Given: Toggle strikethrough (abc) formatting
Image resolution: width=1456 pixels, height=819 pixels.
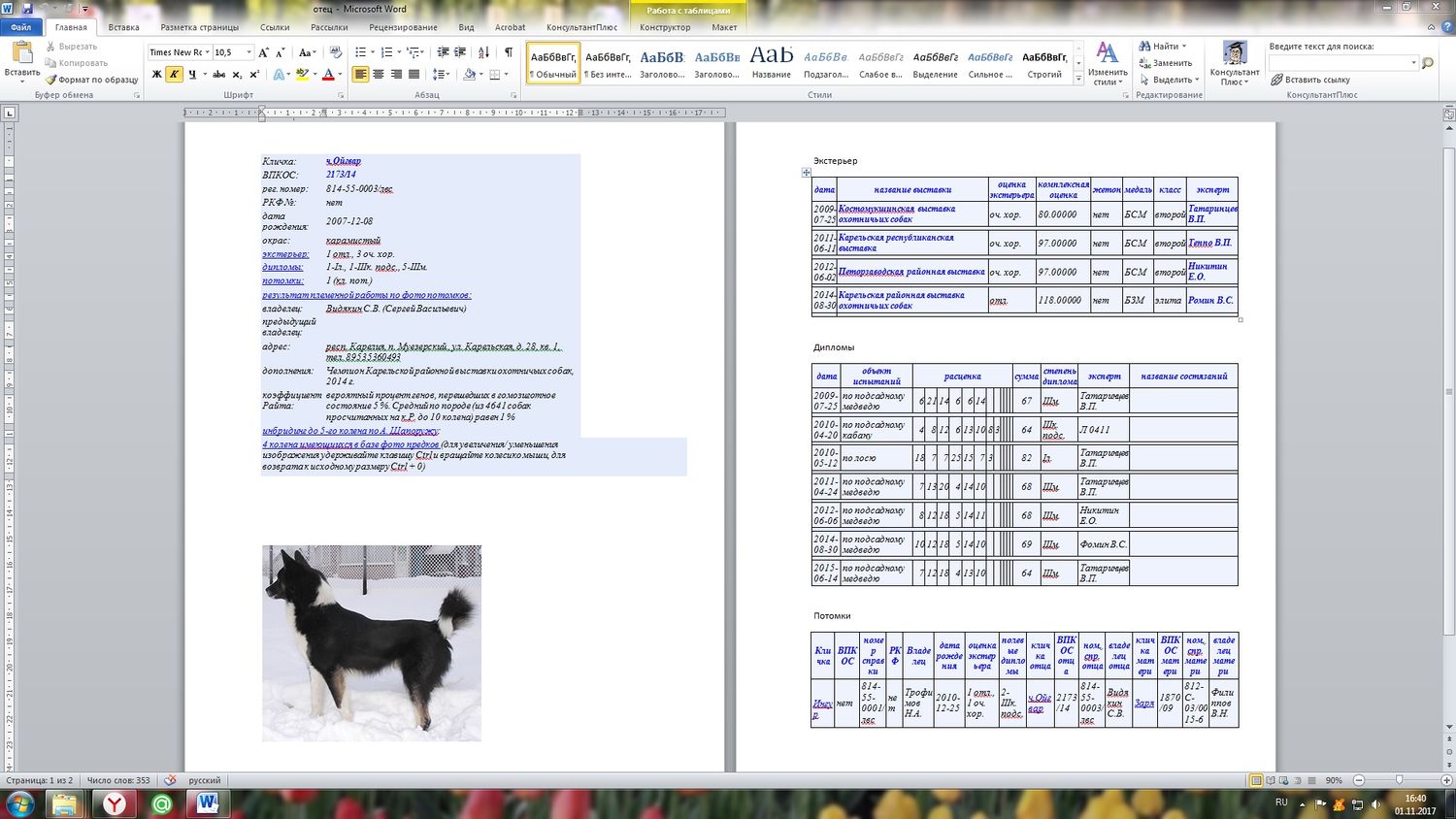Looking at the screenshot, I should pos(218,75).
